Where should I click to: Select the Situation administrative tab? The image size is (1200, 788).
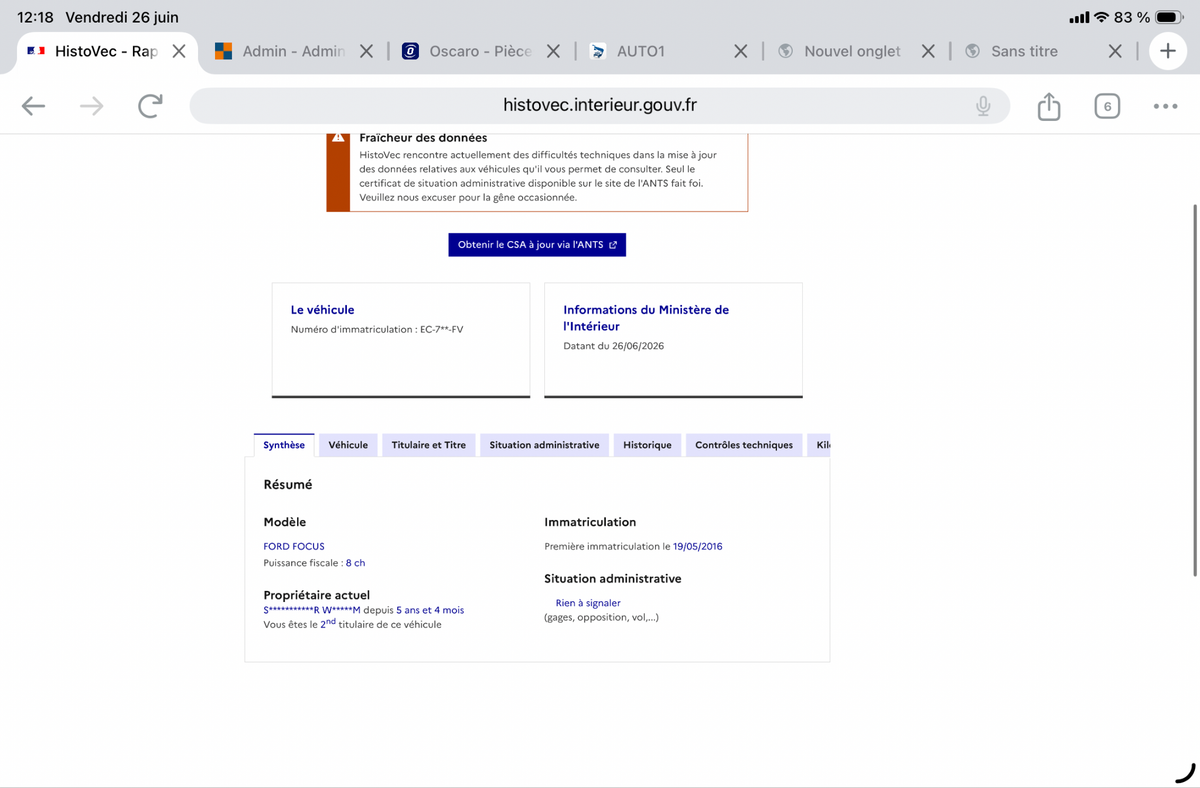(544, 445)
